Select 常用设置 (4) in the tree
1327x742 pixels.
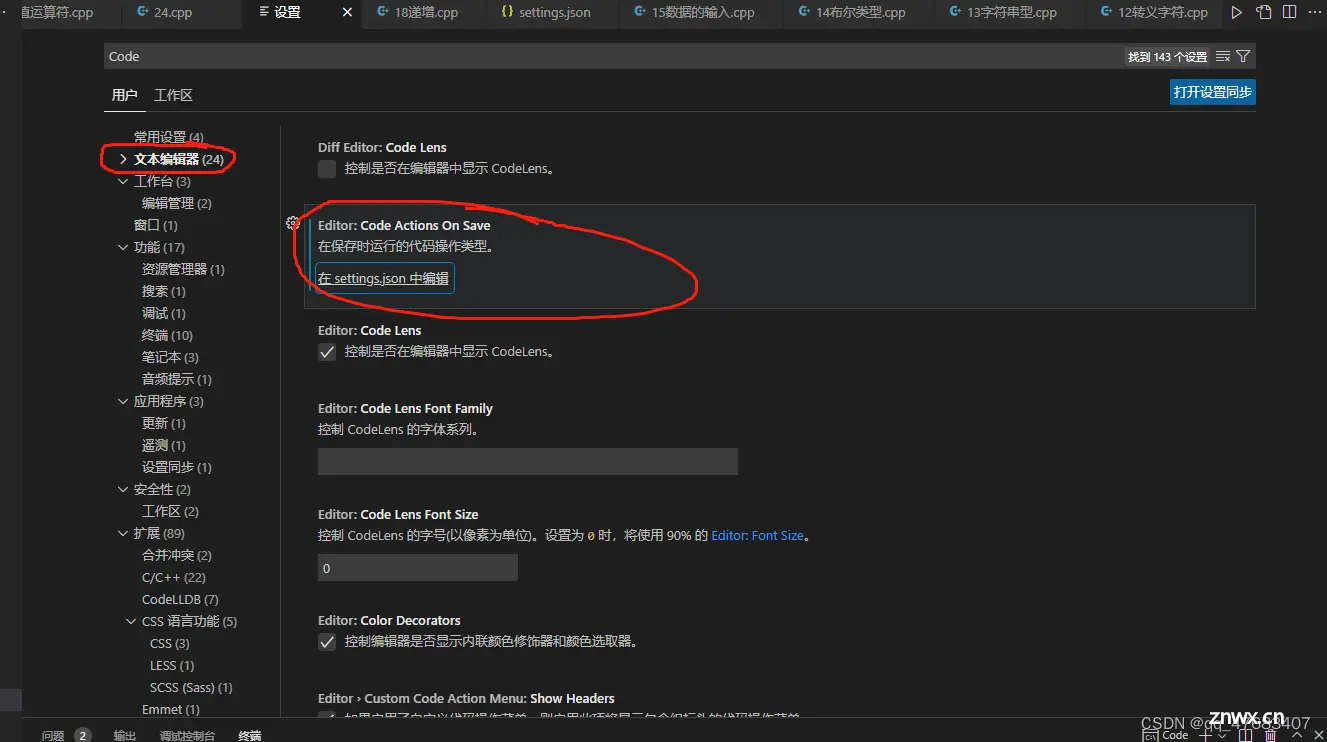(168, 137)
